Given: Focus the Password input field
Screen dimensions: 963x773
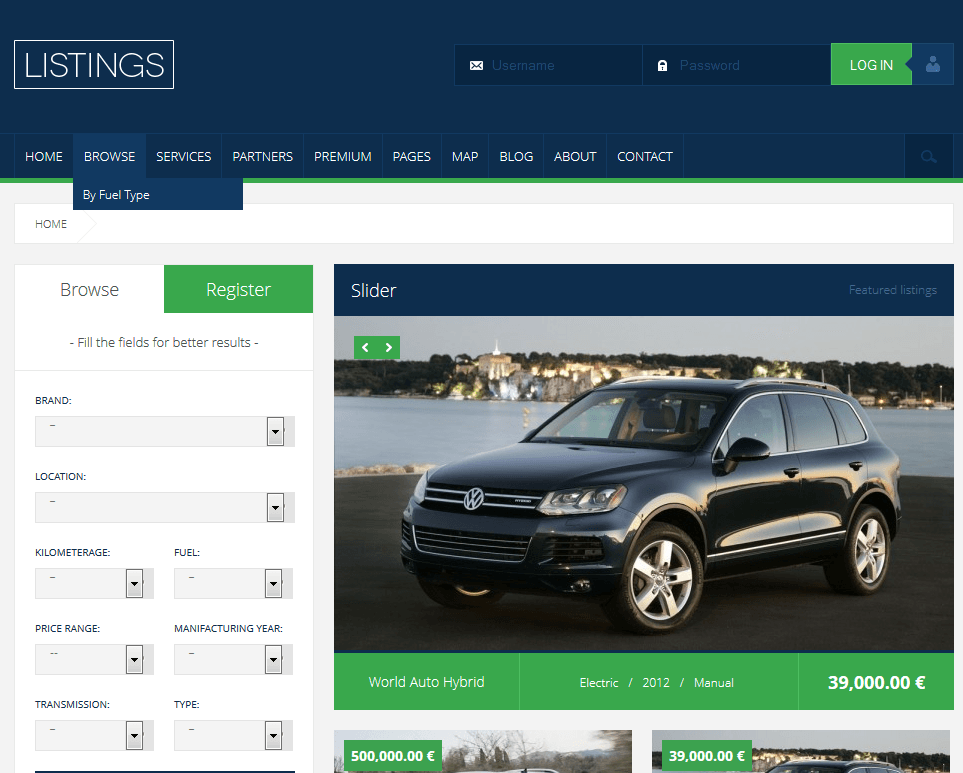Looking at the screenshot, I should coord(736,64).
